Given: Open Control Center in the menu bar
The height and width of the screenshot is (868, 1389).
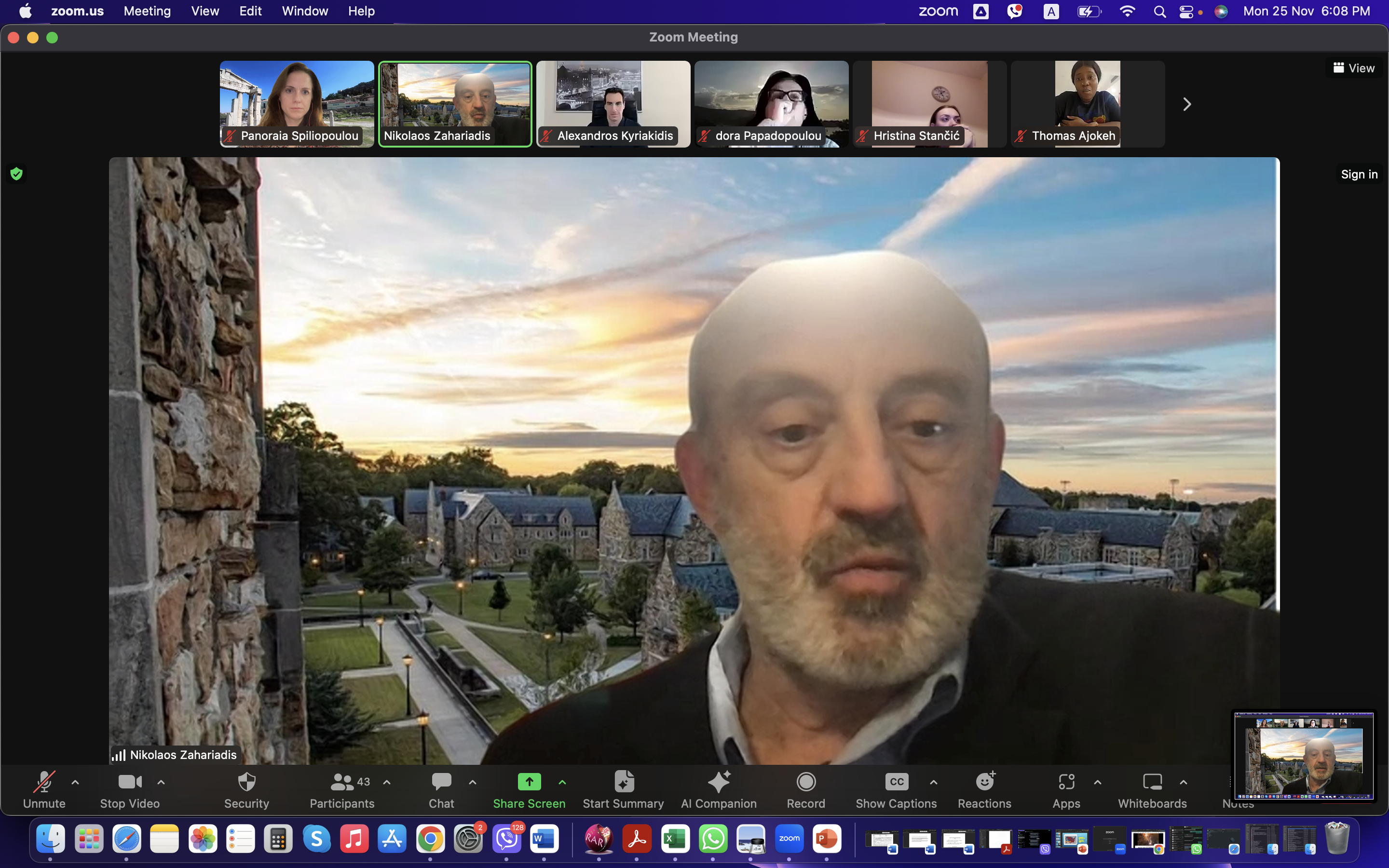Looking at the screenshot, I should click(1186, 12).
